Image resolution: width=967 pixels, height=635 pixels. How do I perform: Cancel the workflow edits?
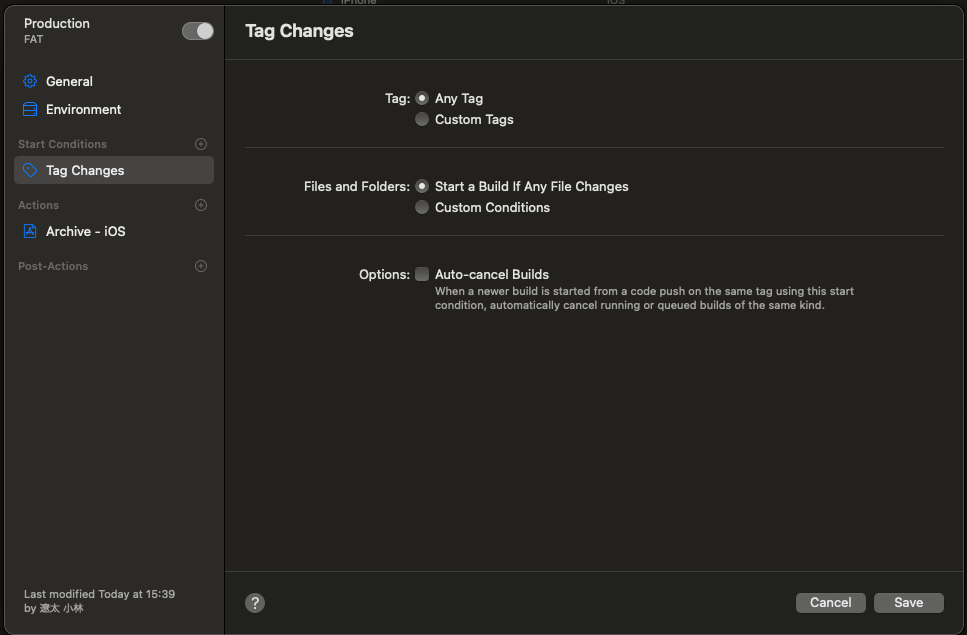831,603
